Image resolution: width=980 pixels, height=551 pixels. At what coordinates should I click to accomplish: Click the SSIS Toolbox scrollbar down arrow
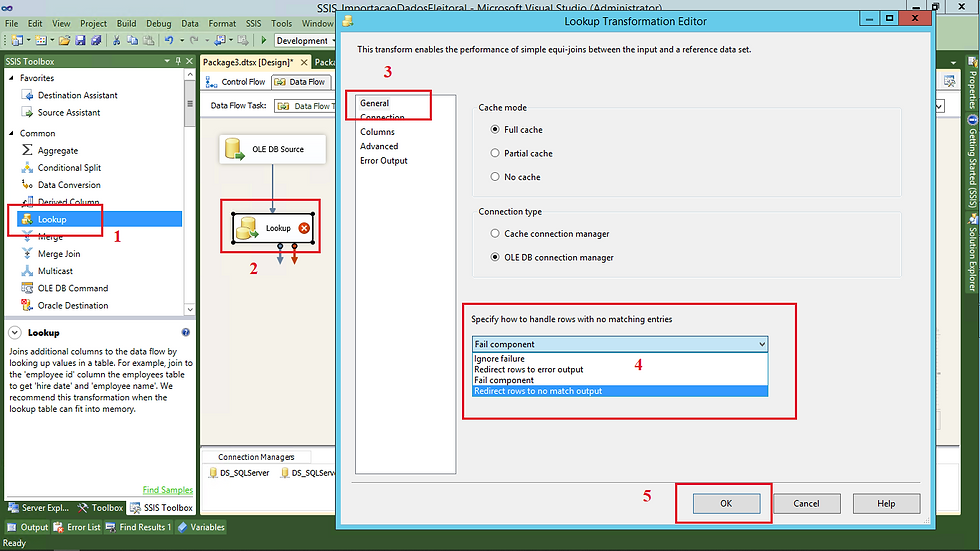click(190, 309)
